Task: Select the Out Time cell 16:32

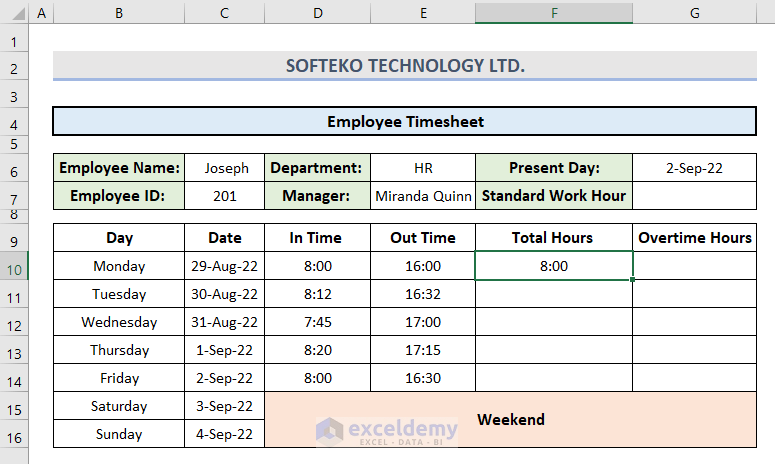Action: point(423,294)
